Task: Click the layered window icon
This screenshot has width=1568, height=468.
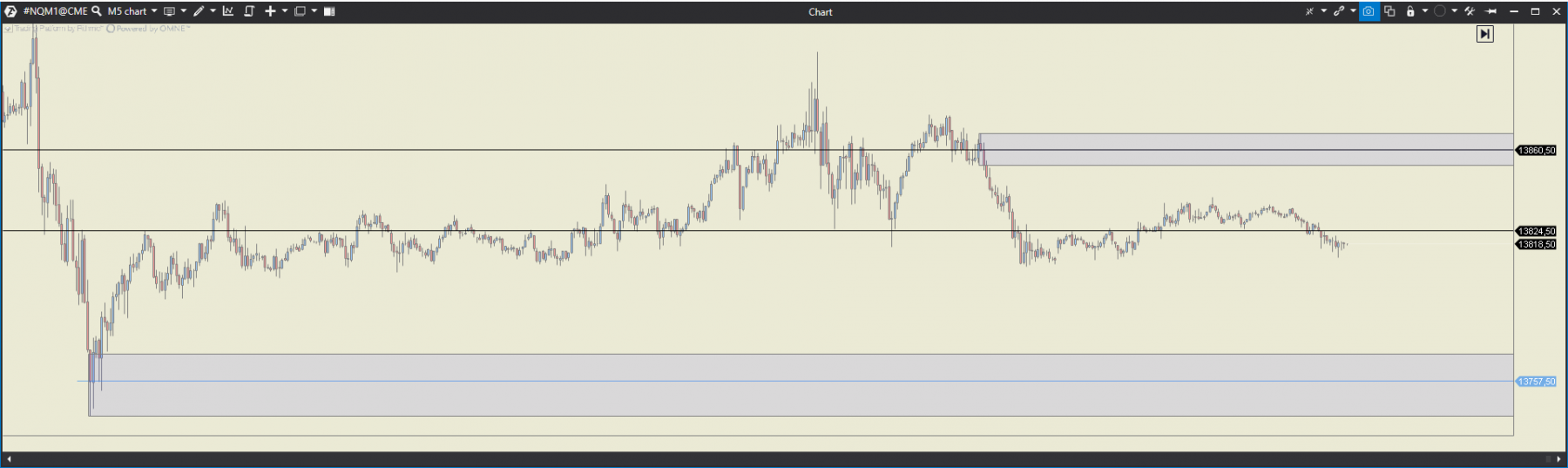Action: 300,11
